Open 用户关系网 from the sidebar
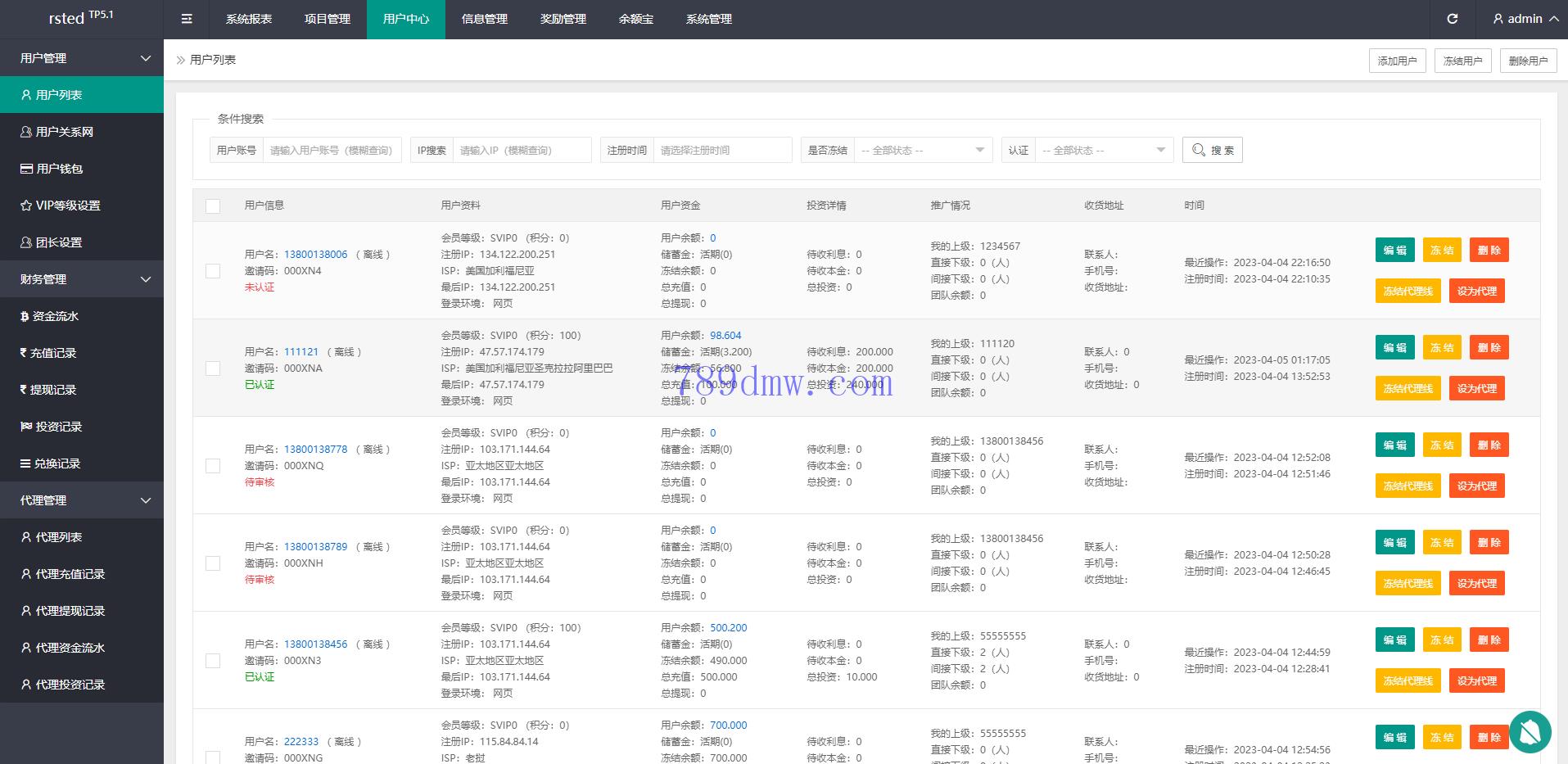This screenshot has height=764, width=1568. tap(64, 132)
